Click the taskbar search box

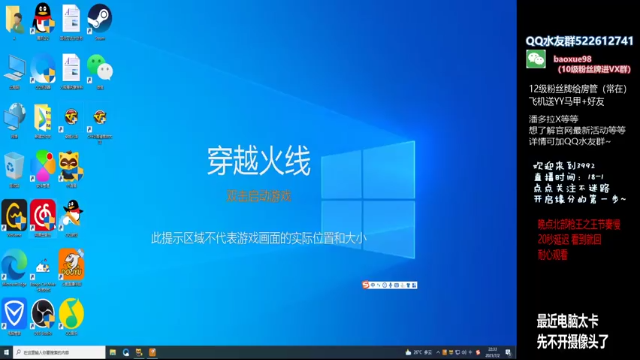click(x=59, y=352)
